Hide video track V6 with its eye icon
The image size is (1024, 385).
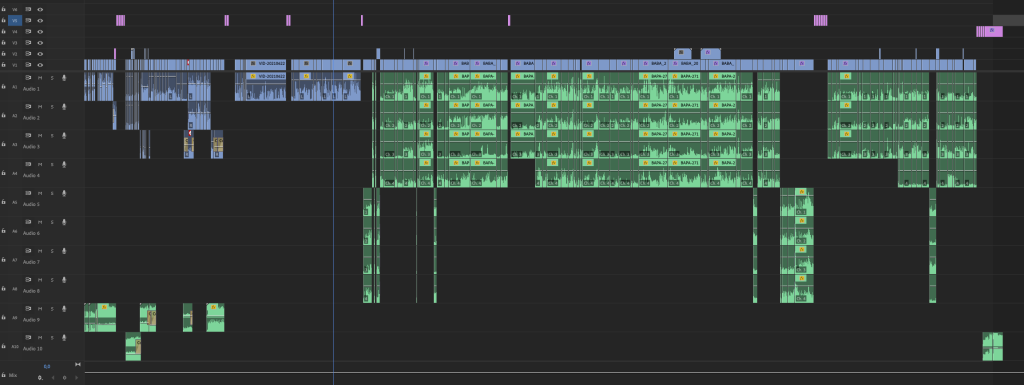(40, 10)
